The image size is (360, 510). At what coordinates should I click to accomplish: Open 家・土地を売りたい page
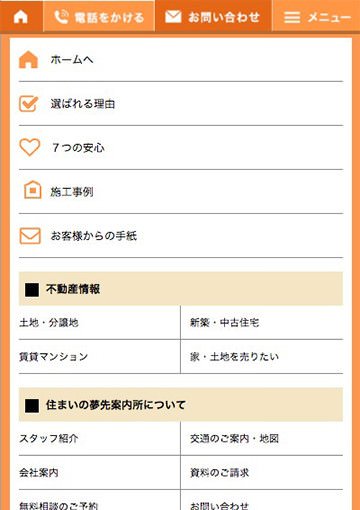(x=234, y=357)
